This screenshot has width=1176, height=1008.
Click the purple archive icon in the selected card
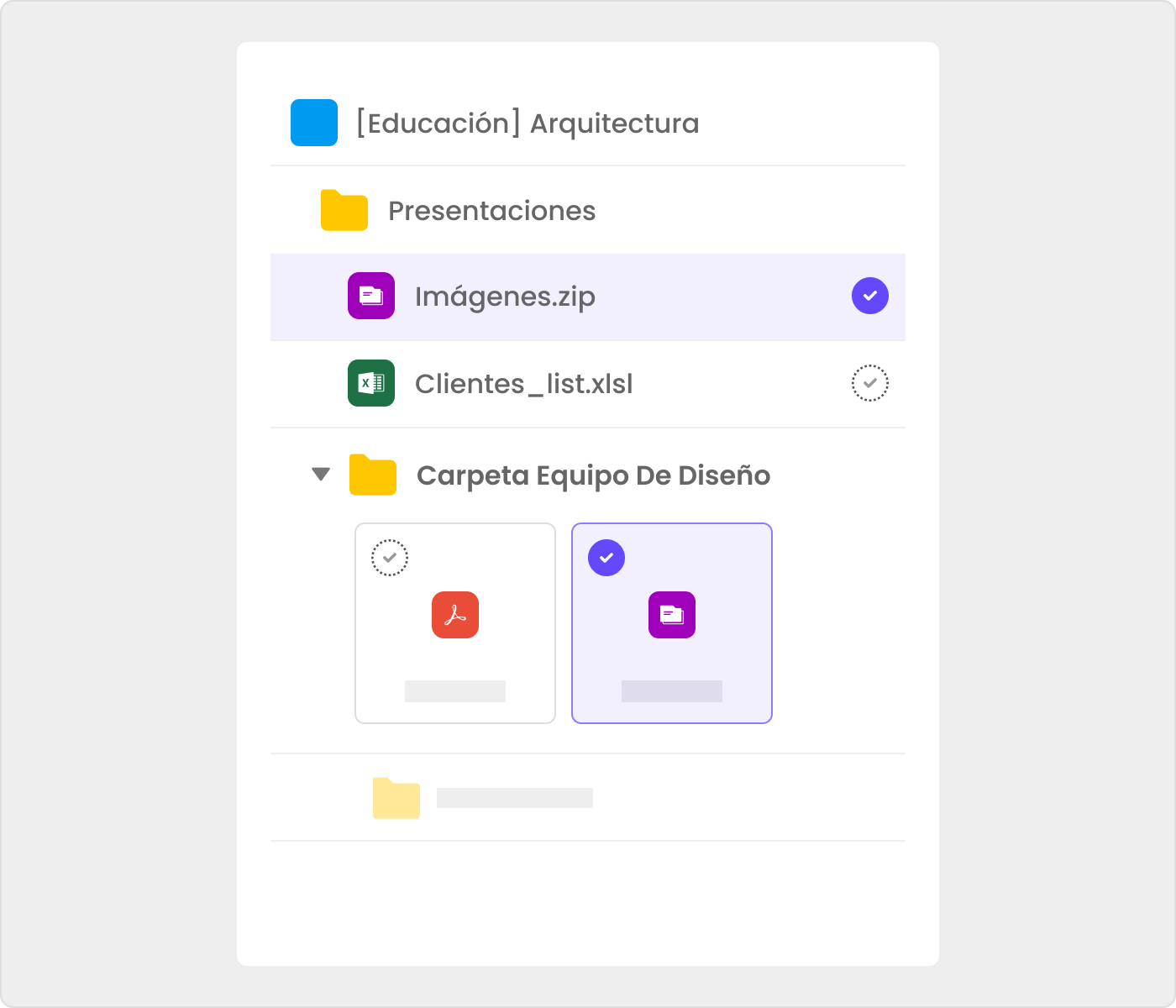[x=672, y=615]
